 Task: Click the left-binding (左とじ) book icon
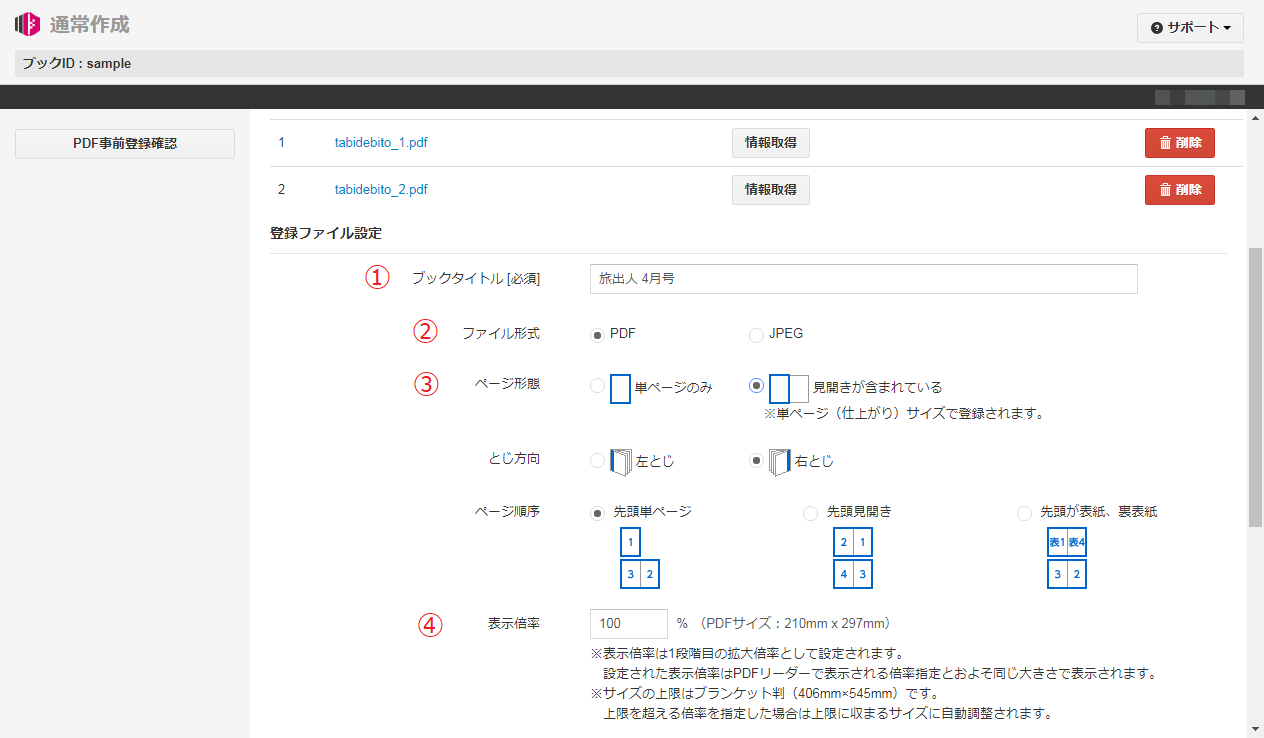click(621, 462)
